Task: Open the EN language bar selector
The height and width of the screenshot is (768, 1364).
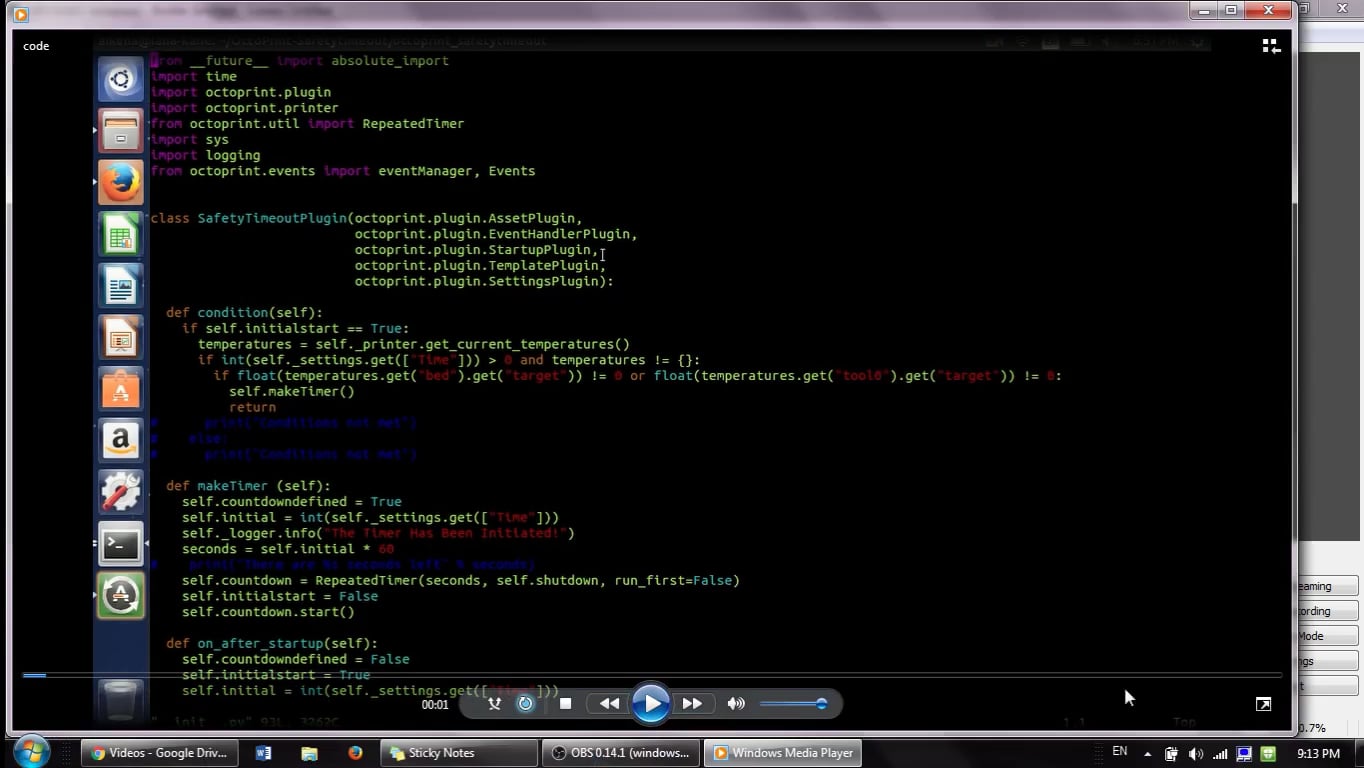Action: [1120, 752]
